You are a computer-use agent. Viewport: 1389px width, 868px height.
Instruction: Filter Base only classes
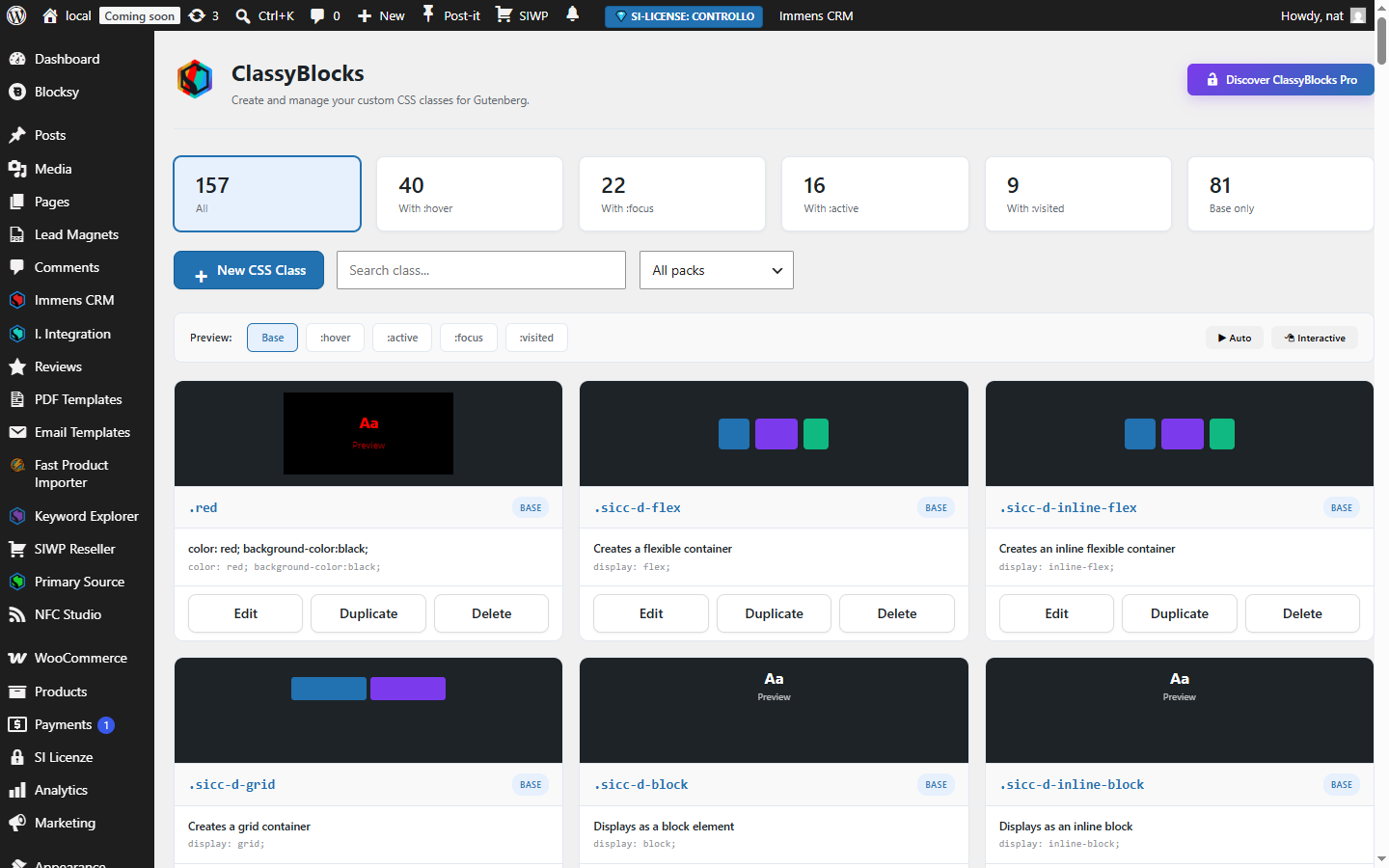(x=1281, y=194)
